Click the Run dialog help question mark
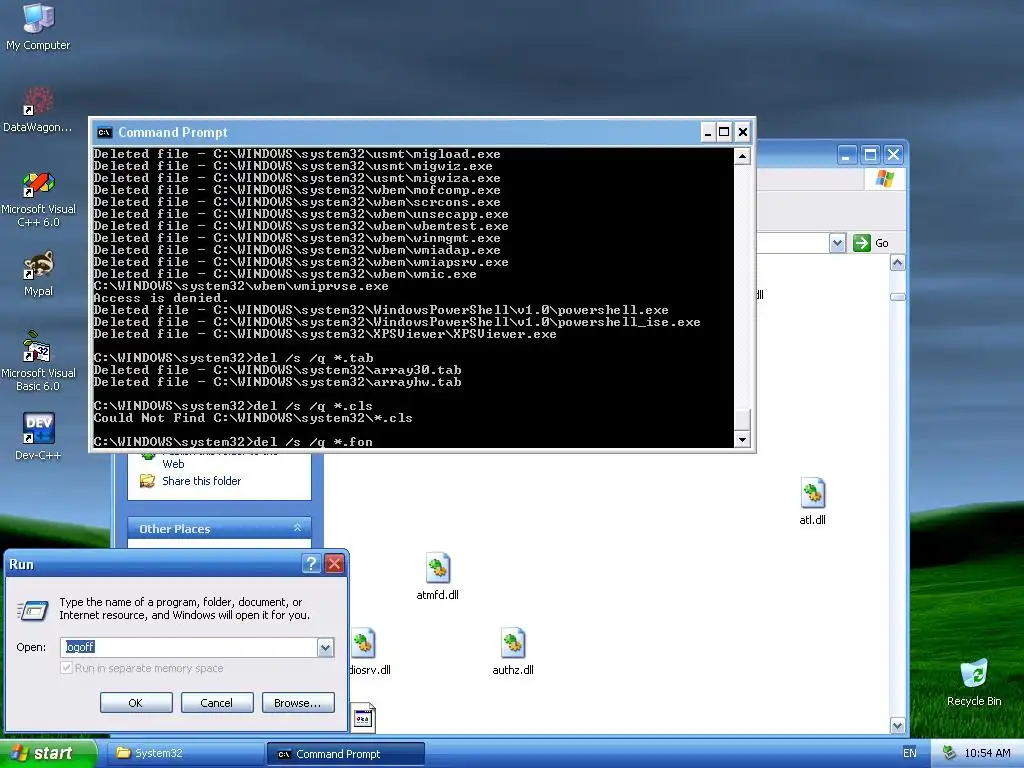 click(x=312, y=564)
